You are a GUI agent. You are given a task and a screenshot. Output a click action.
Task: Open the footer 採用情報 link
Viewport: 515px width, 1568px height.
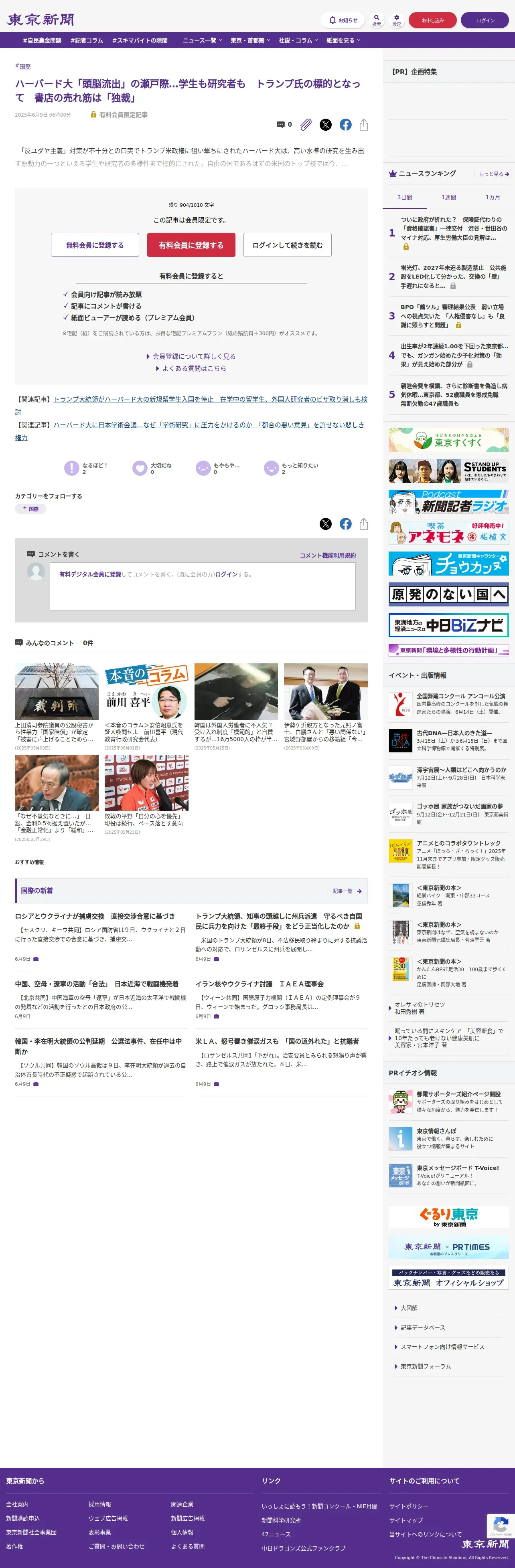(100, 1504)
